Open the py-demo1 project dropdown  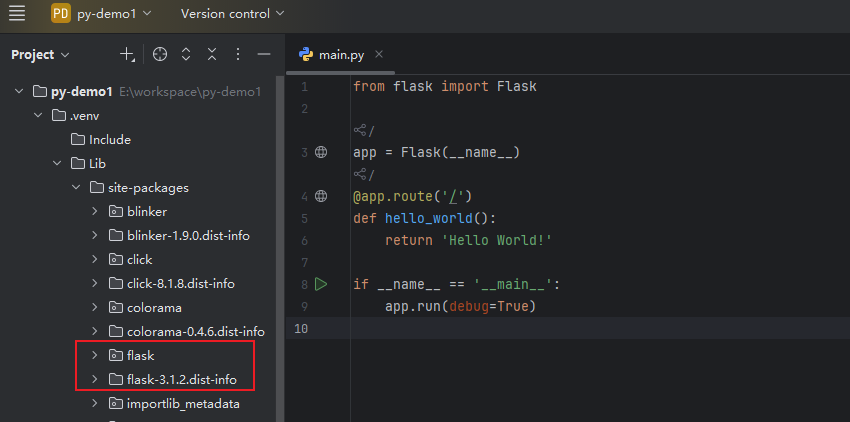coord(101,14)
